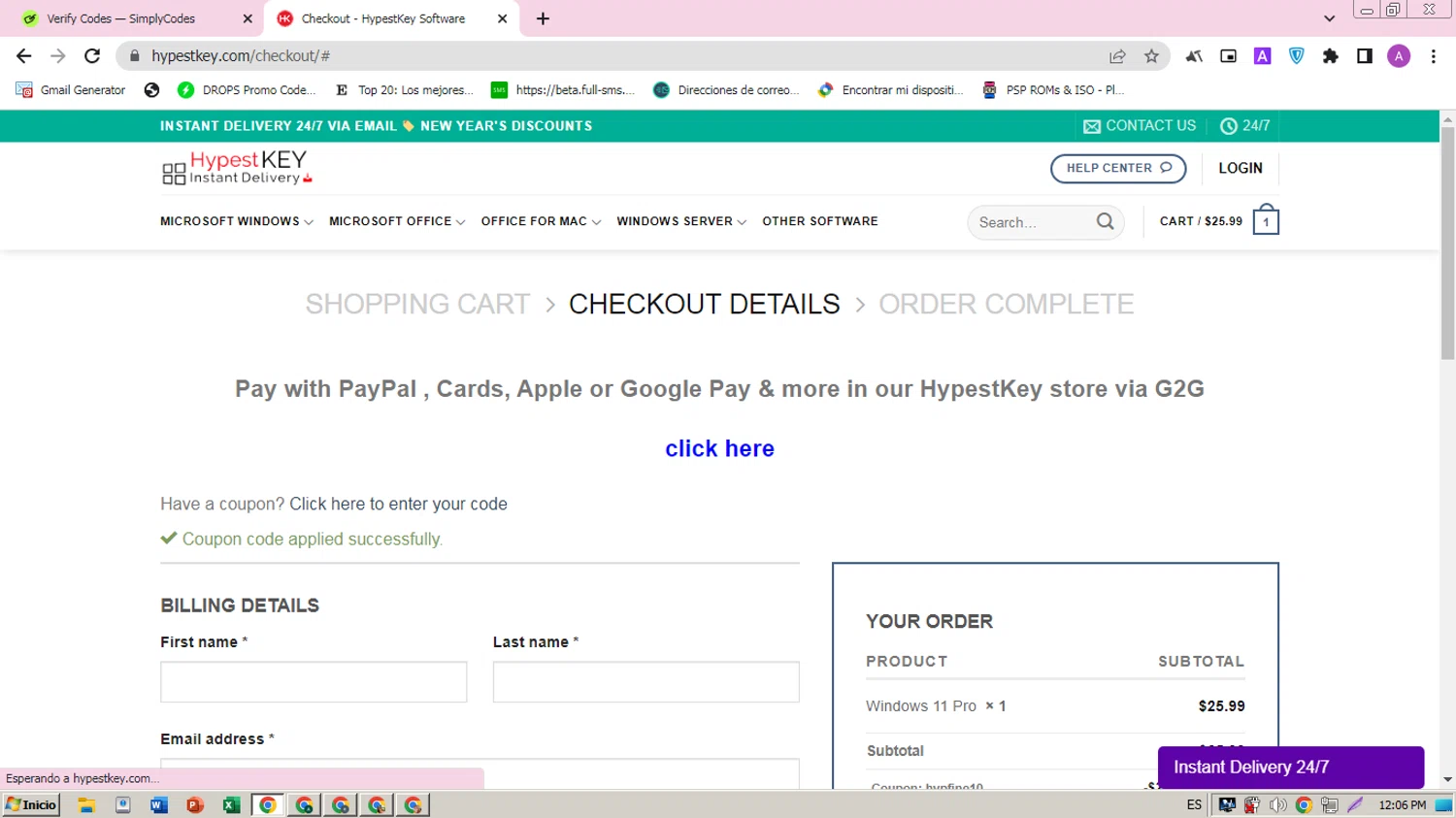1456x818 pixels.
Task: Close the Verify Codes SimplyCodes tab
Action: pyautogui.click(x=248, y=18)
